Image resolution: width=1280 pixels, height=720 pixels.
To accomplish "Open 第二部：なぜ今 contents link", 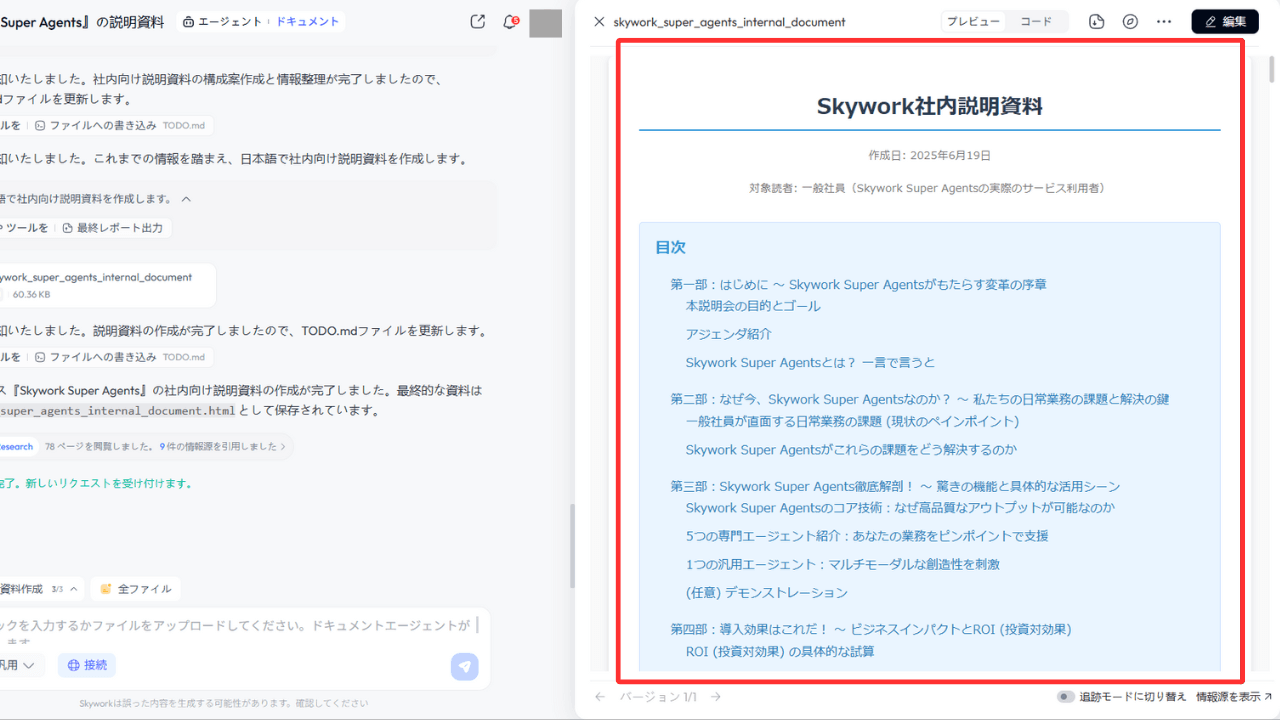I will [919, 399].
